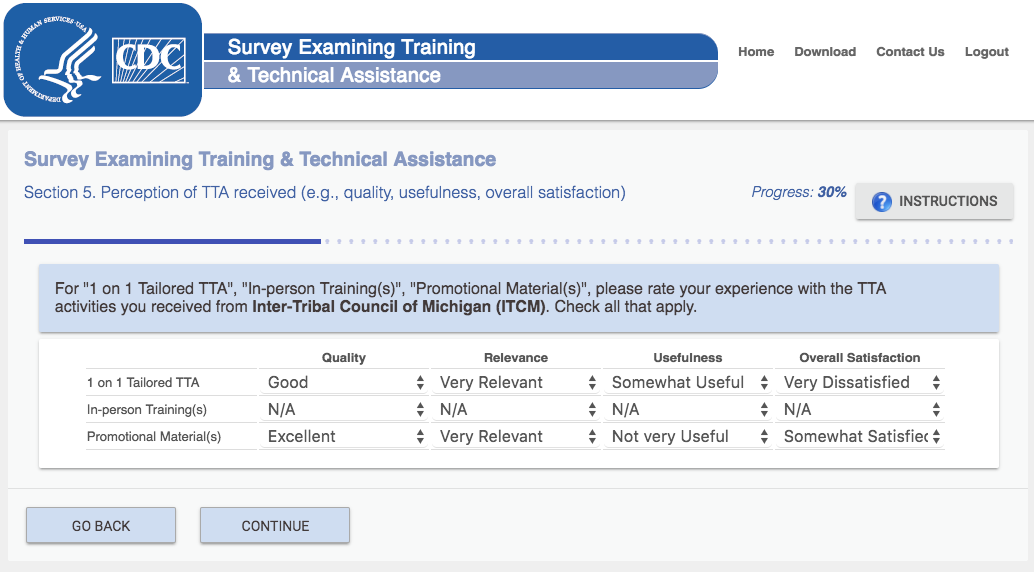Open Quality dropdown for 1 on 1 Tailored TTA
The height and width of the screenshot is (572, 1034).
tap(346, 382)
